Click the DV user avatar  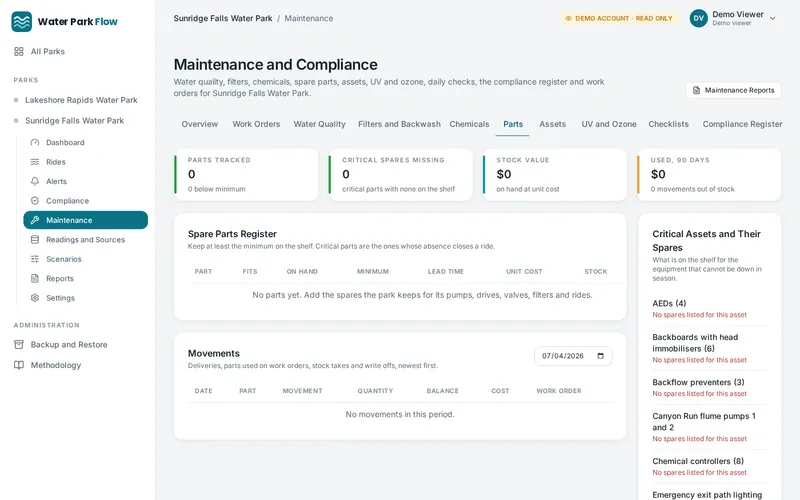[698, 18]
